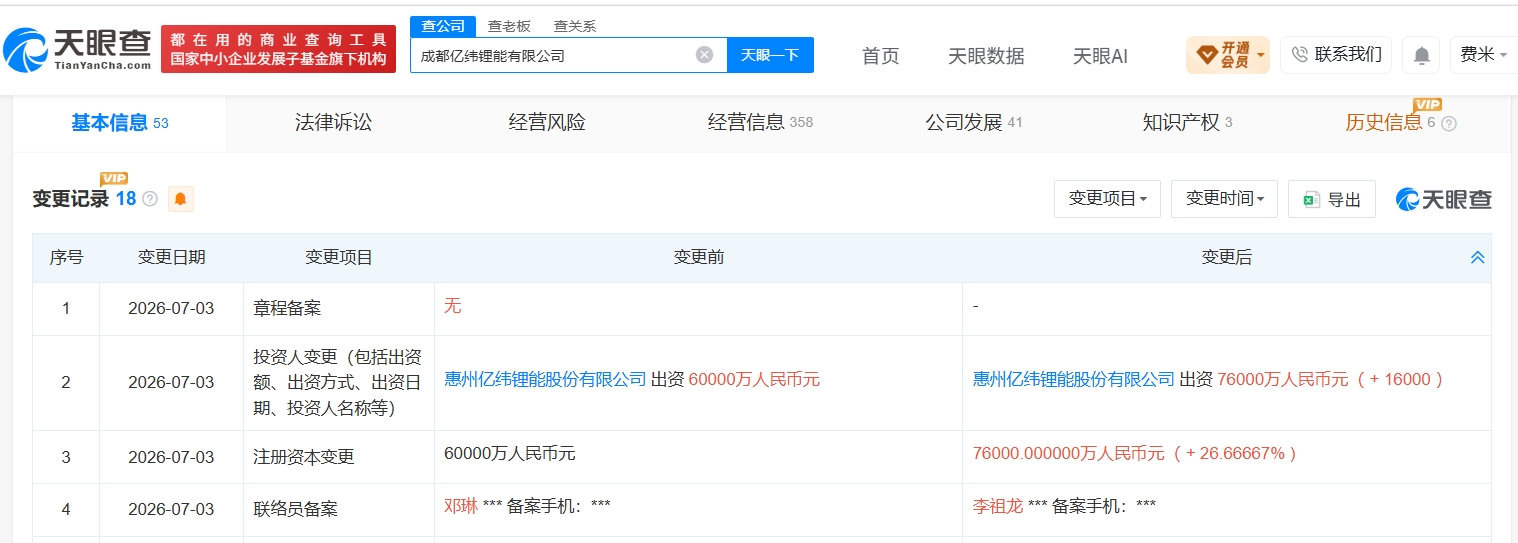Collapse the table with the double-chevron icon

pos(1477,258)
